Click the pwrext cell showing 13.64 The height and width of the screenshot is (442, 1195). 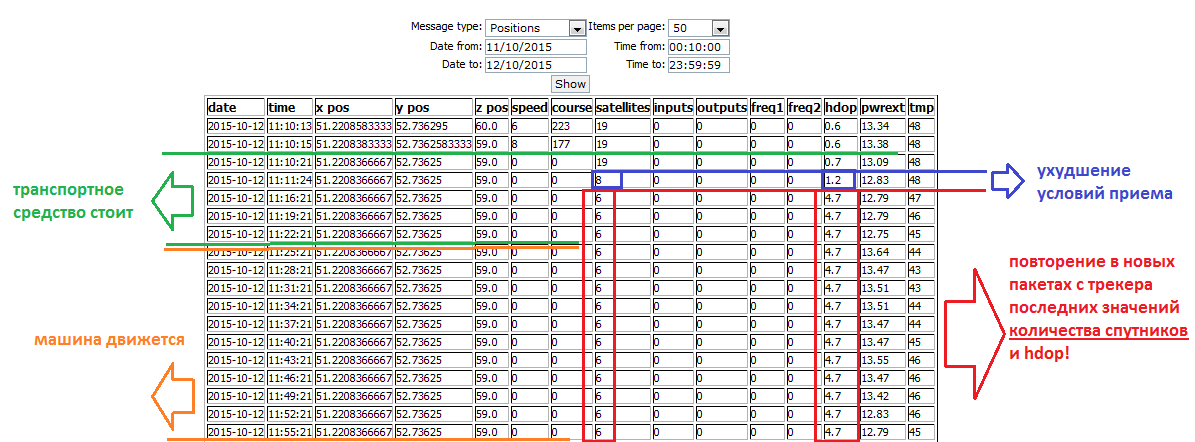pos(882,252)
